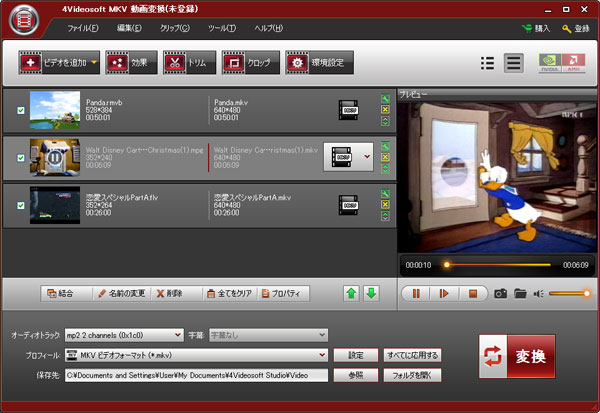Open the 効果 (Effect) tool
The width and height of the screenshot is (600, 413).
pyautogui.click(x=131, y=62)
